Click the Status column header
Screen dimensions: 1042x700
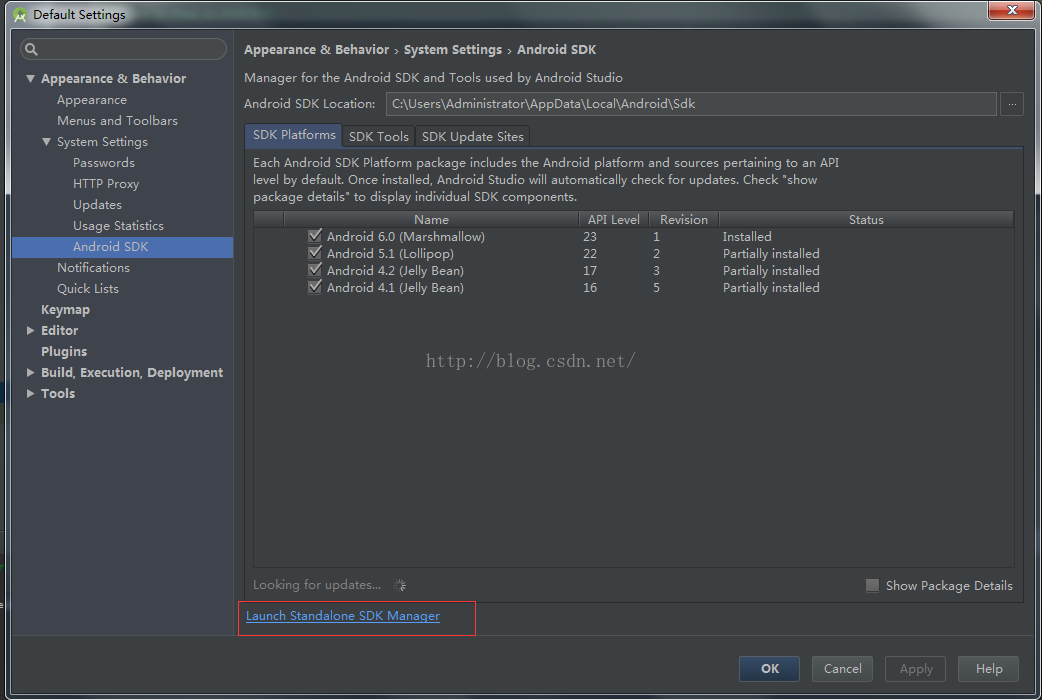(866, 219)
